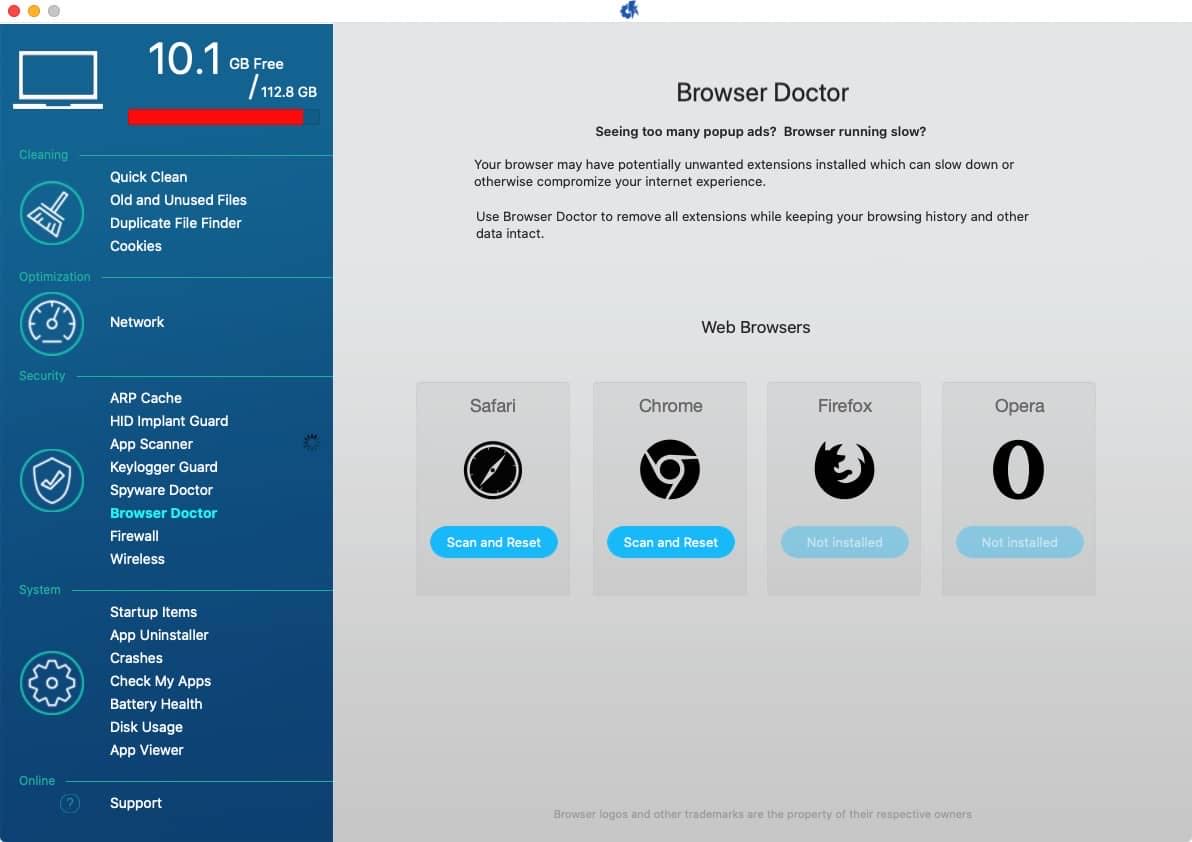Scan and Reset Safari
Viewport: 1192px width, 842px height.
[493, 542]
